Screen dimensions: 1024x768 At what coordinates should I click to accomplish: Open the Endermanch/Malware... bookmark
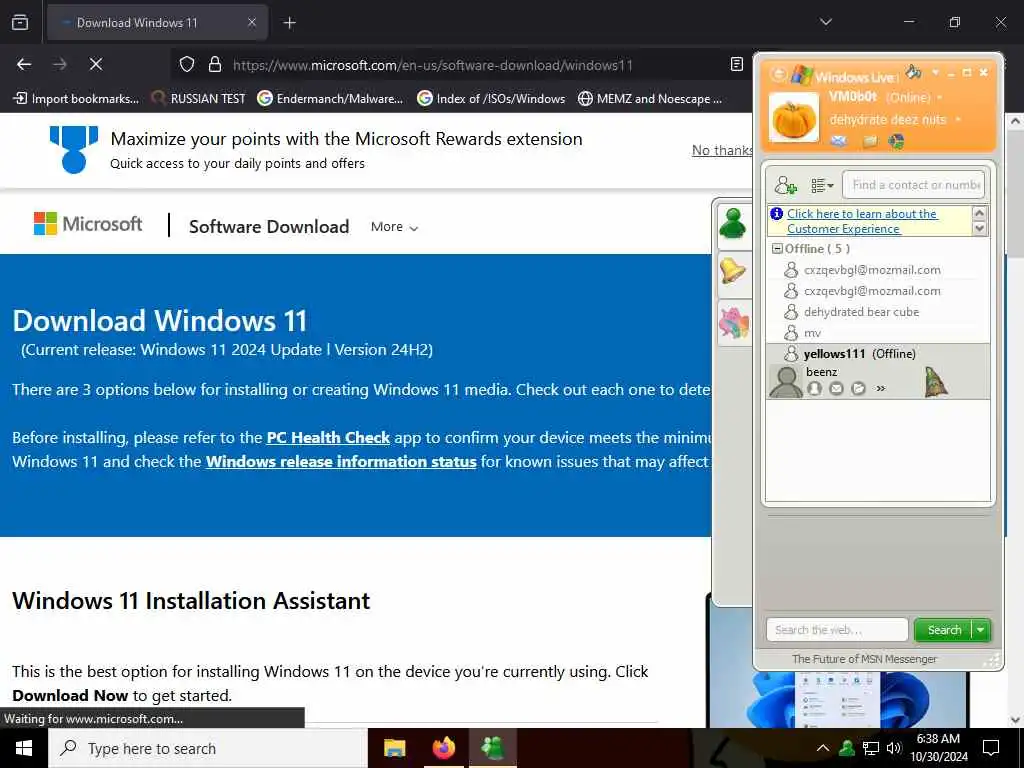point(330,99)
